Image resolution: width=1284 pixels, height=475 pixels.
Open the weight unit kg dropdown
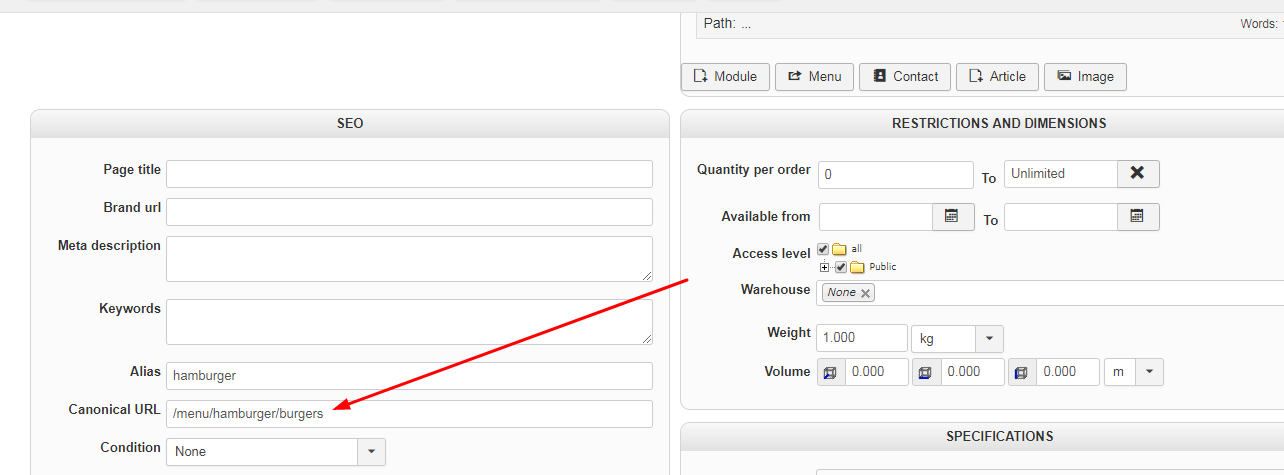pyautogui.click(x=957, y=338)
